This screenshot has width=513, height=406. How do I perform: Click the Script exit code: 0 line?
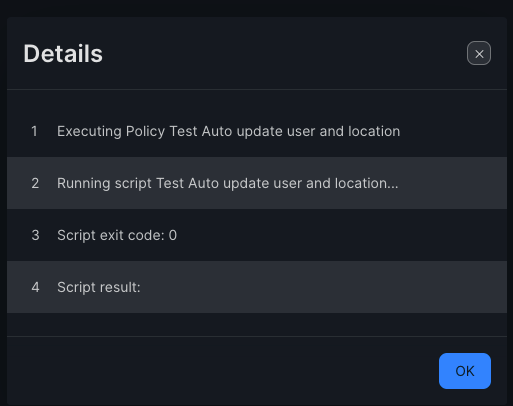[257, 235]
